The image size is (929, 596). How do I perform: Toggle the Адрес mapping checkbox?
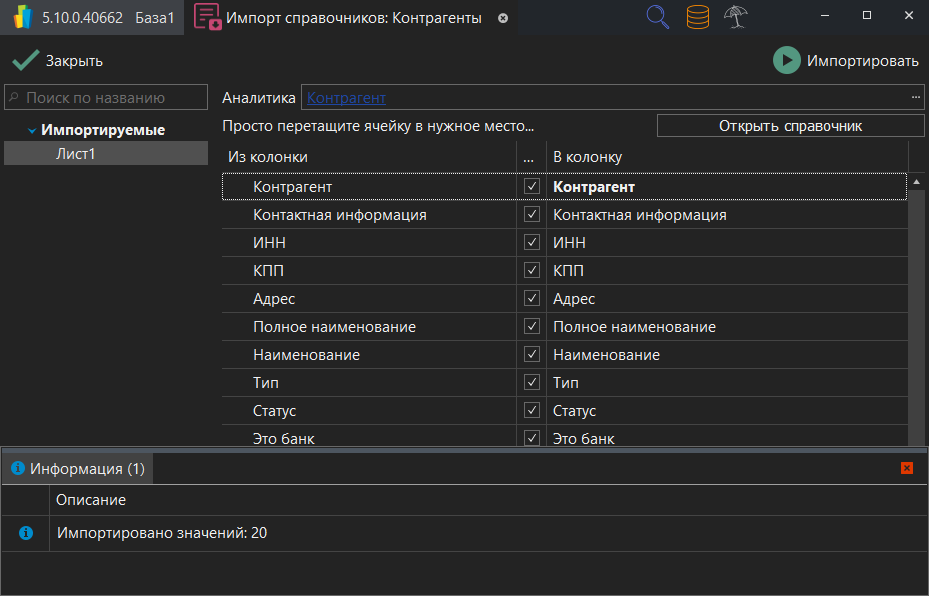532,299
